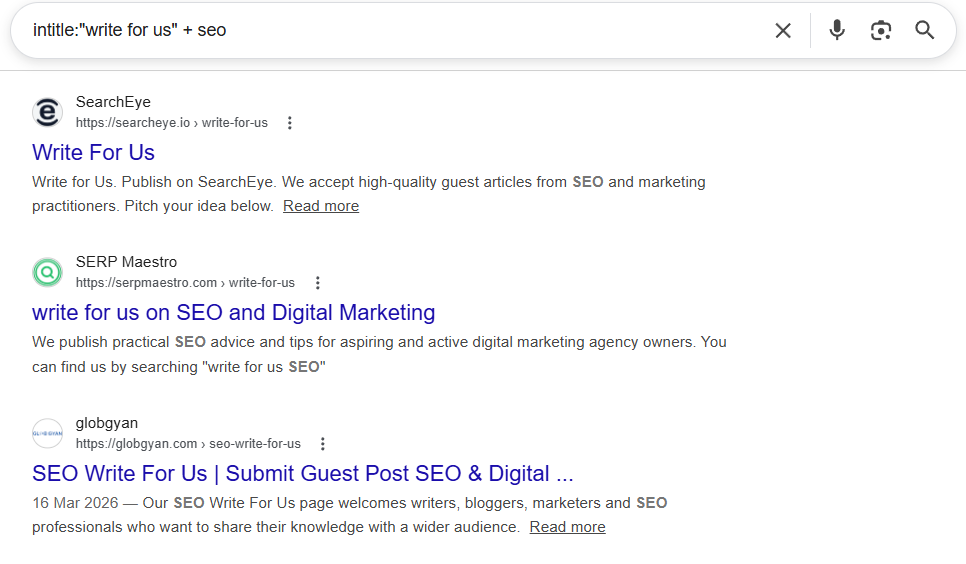
Task: Open search by image camera icon
Action: (880, 30)
